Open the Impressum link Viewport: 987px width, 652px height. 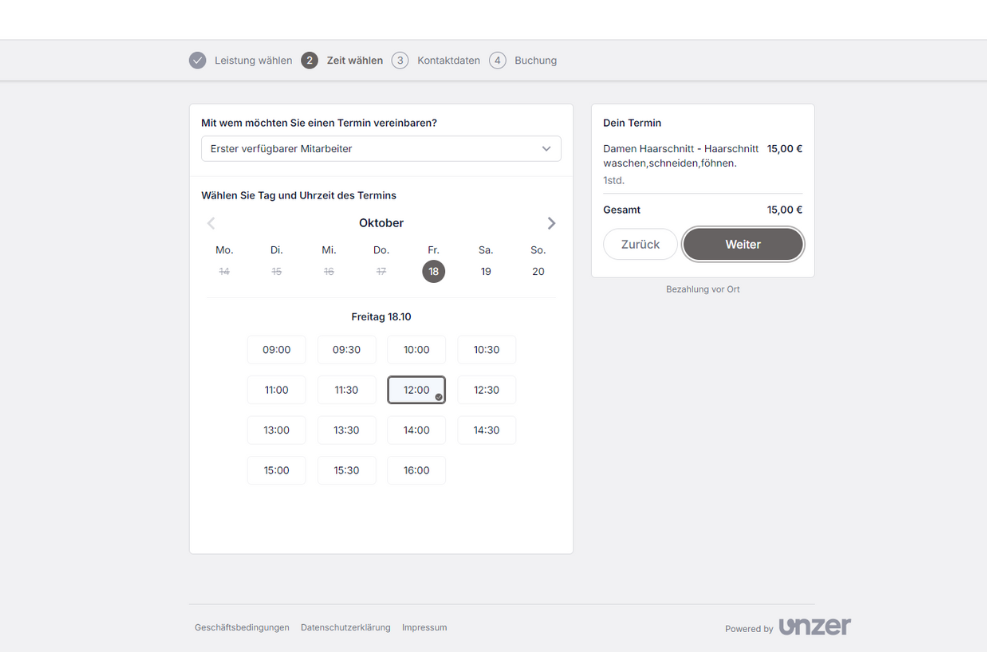click(424, 628)
